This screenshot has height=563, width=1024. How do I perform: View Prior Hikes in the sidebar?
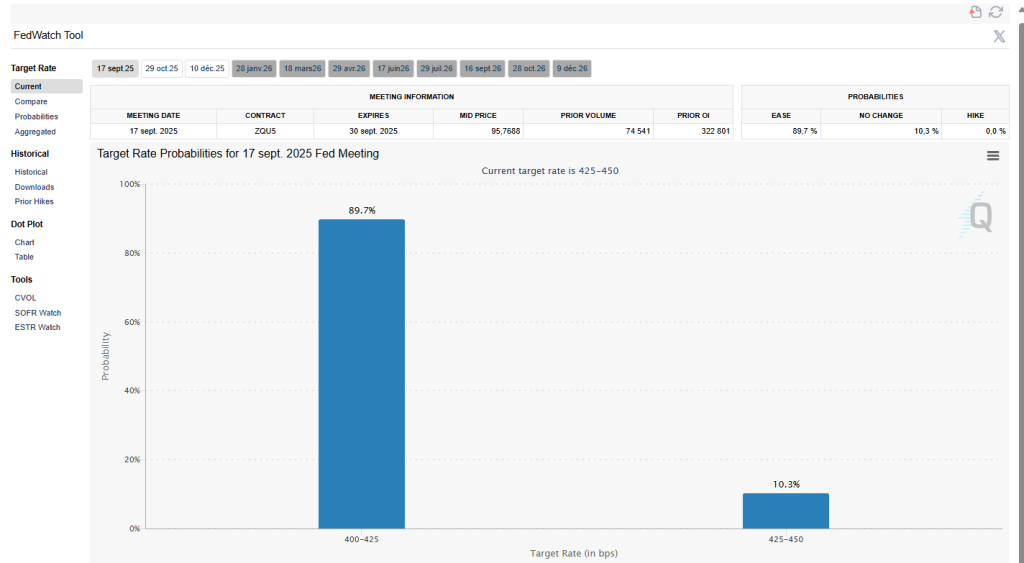click(x=34, y=202)
